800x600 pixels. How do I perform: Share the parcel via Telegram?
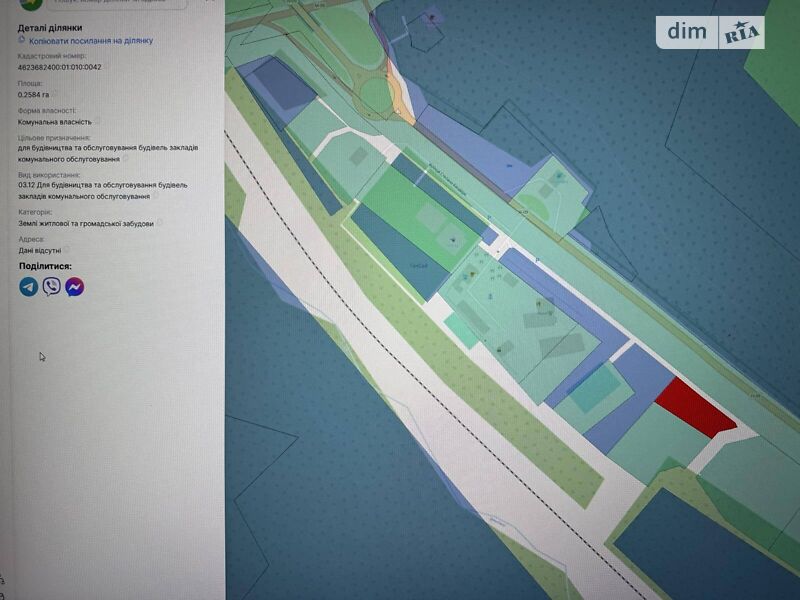(28, 287)
